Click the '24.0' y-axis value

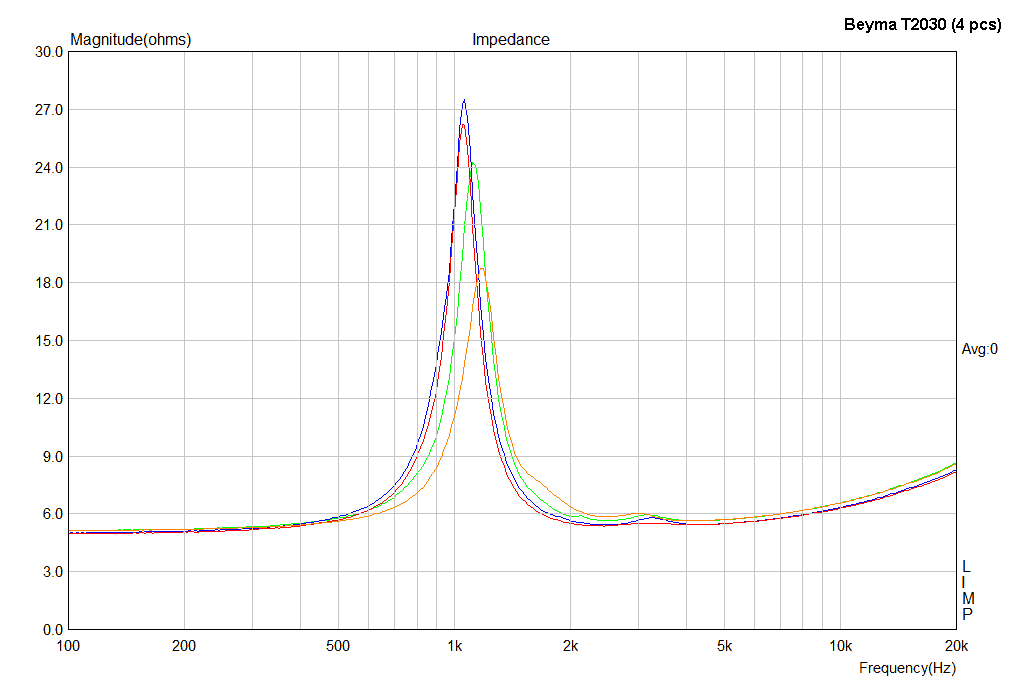point(49,168)
